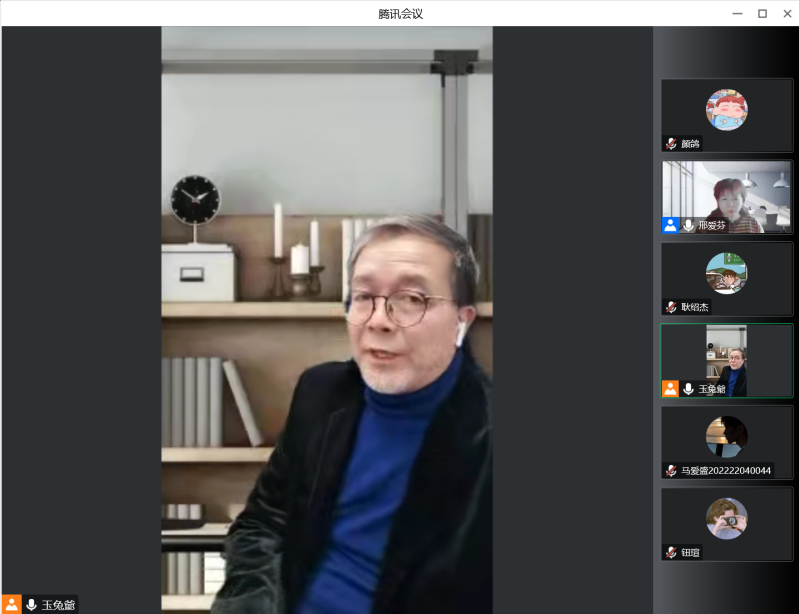Minimize the 腾讯会议 window

point(737,13)
